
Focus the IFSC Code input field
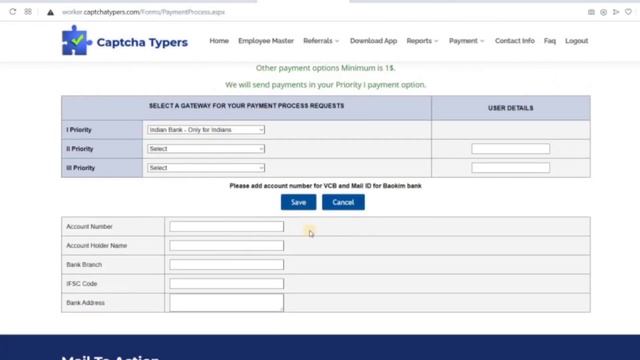227,284
